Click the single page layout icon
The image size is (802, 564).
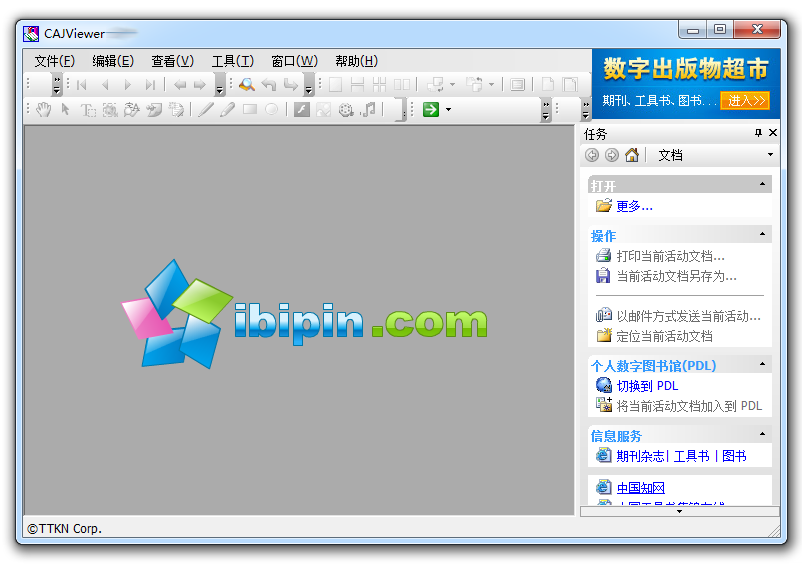click(x=336, y=84)
